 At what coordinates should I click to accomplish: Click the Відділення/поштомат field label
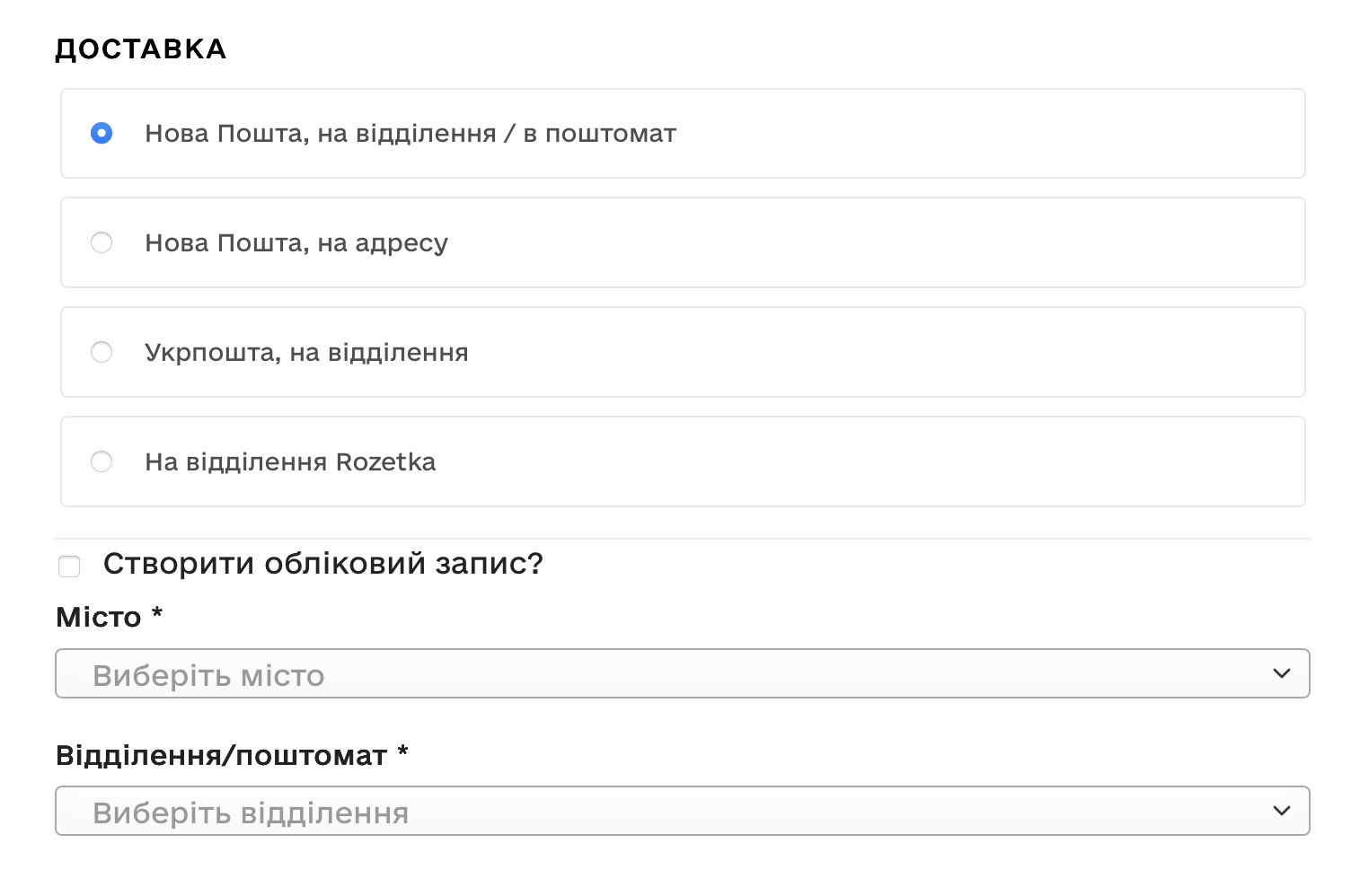(x=232, y=755)
